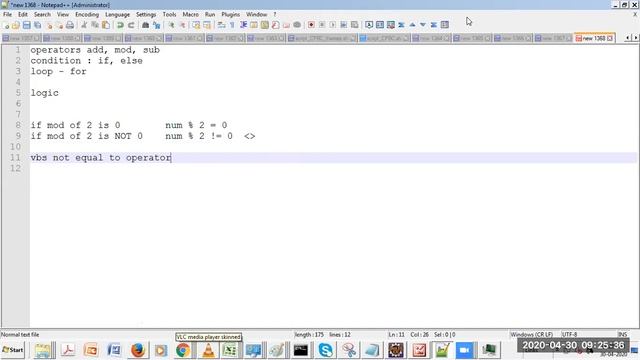The image size is (640, 360).
Task: Click the 'loop - for' line
Action: (58, 71)
